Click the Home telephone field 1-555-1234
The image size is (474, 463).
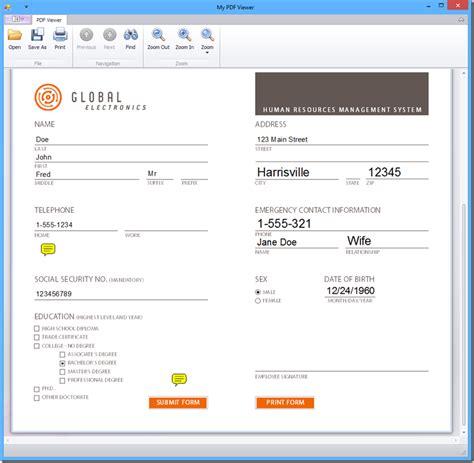pos(76,225)
